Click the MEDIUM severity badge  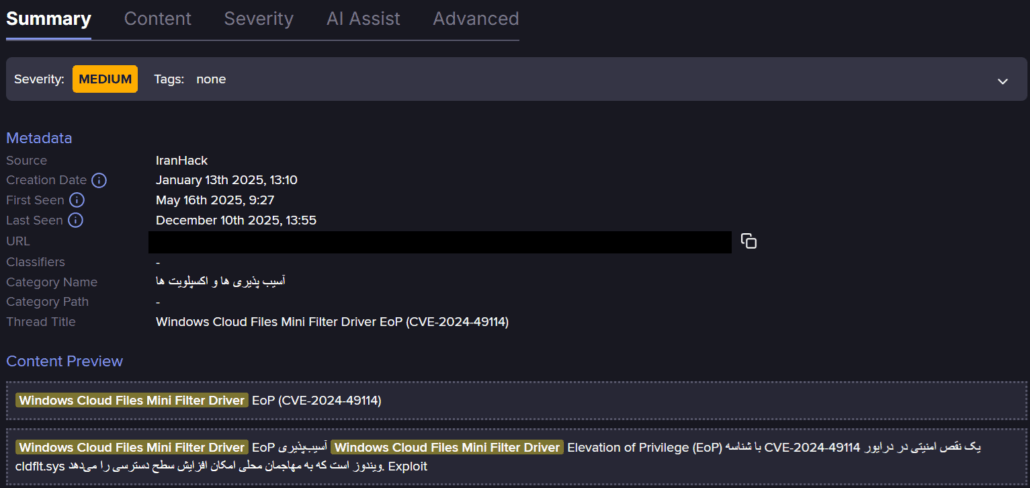click(105, 79)
